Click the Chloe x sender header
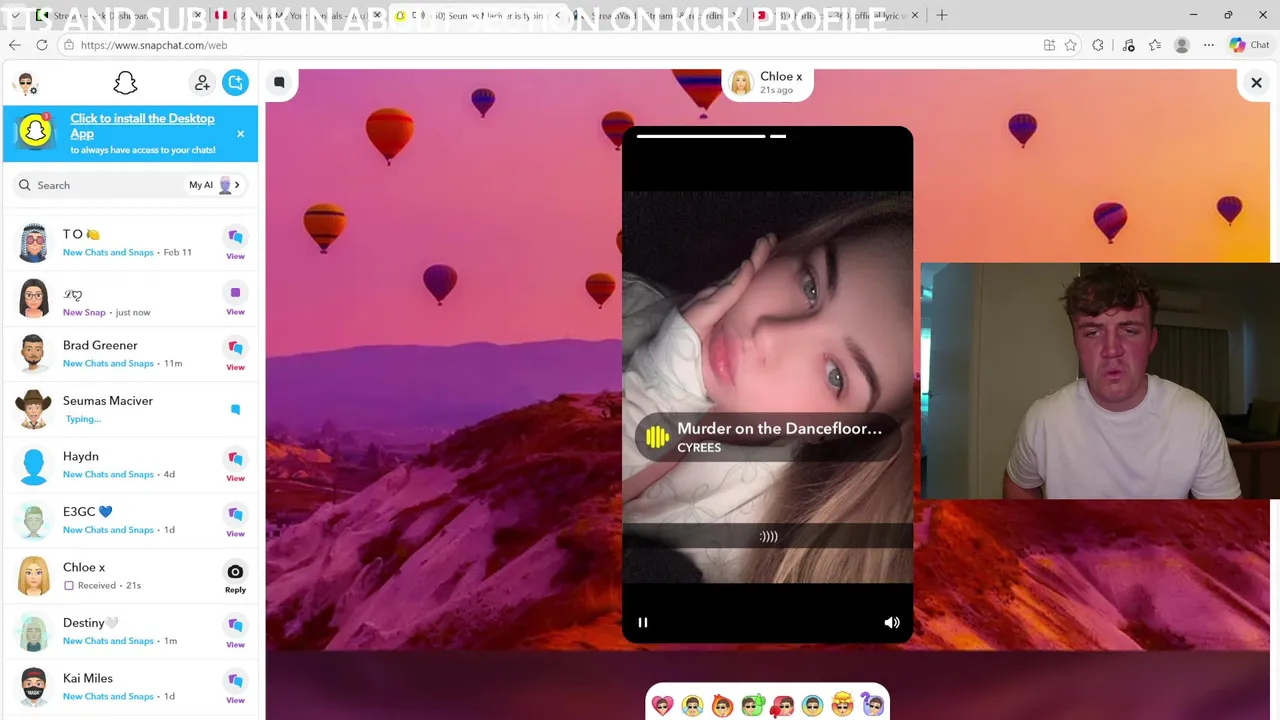Image resolution: width=1280 pixels, height=720 pixels. 767,83
